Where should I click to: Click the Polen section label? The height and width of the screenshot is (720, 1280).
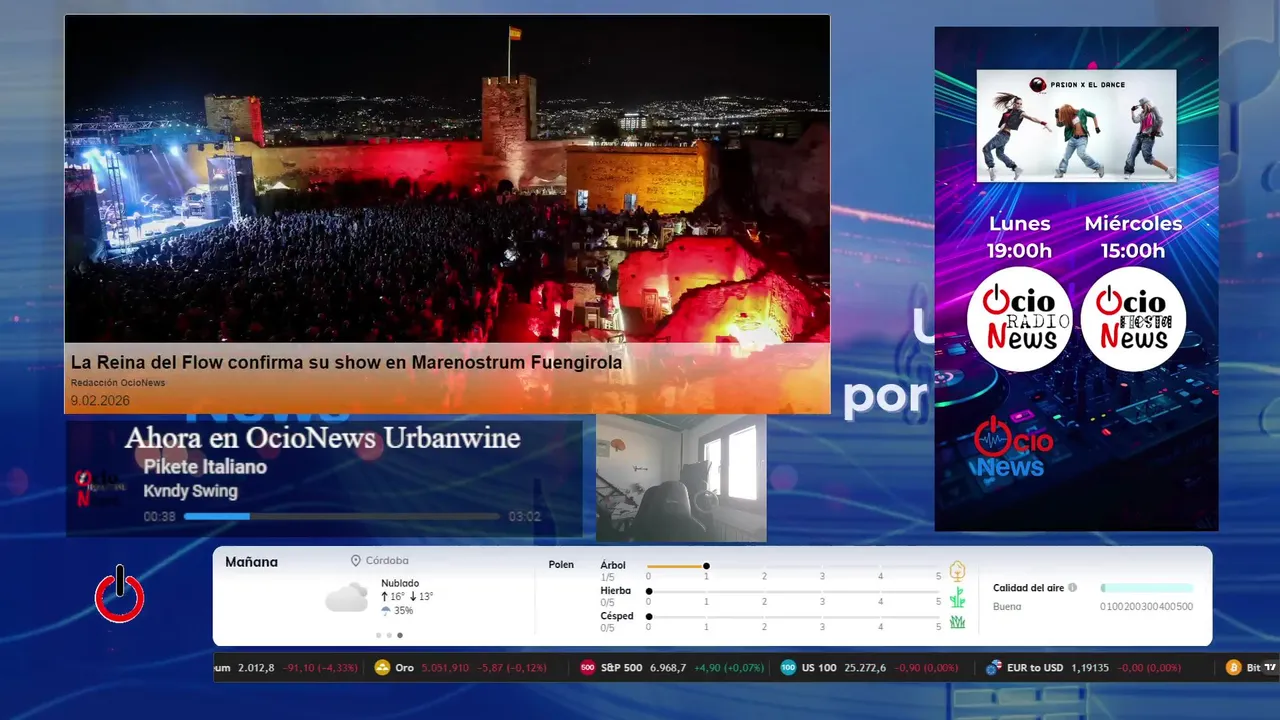561,565
